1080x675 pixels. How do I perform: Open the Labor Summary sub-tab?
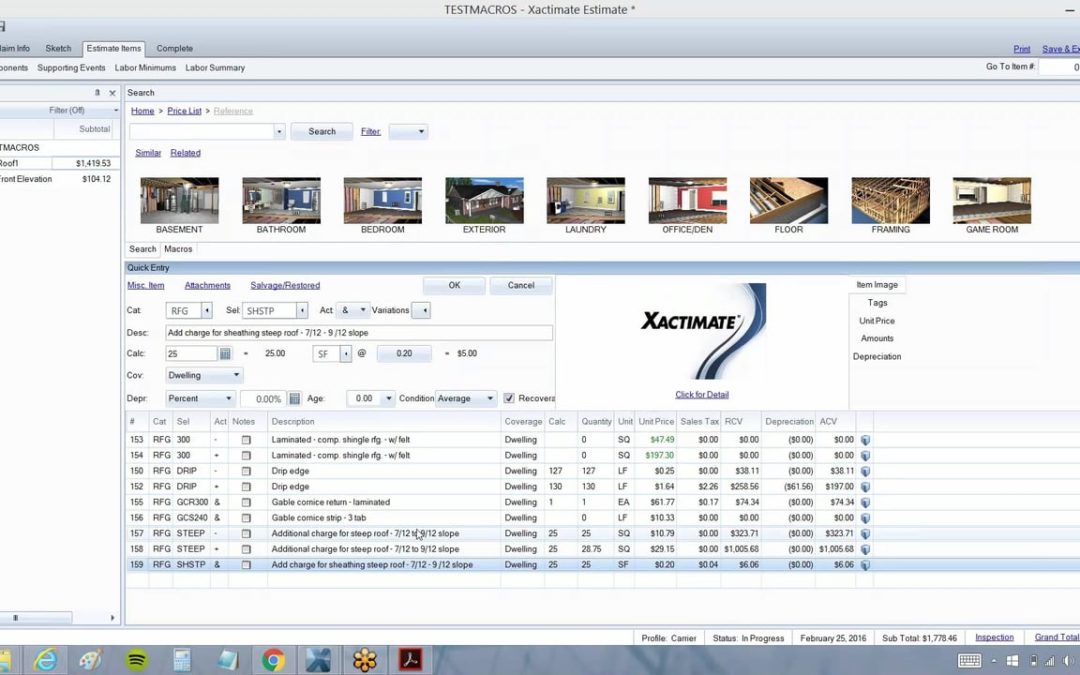(x=215, y=68)
